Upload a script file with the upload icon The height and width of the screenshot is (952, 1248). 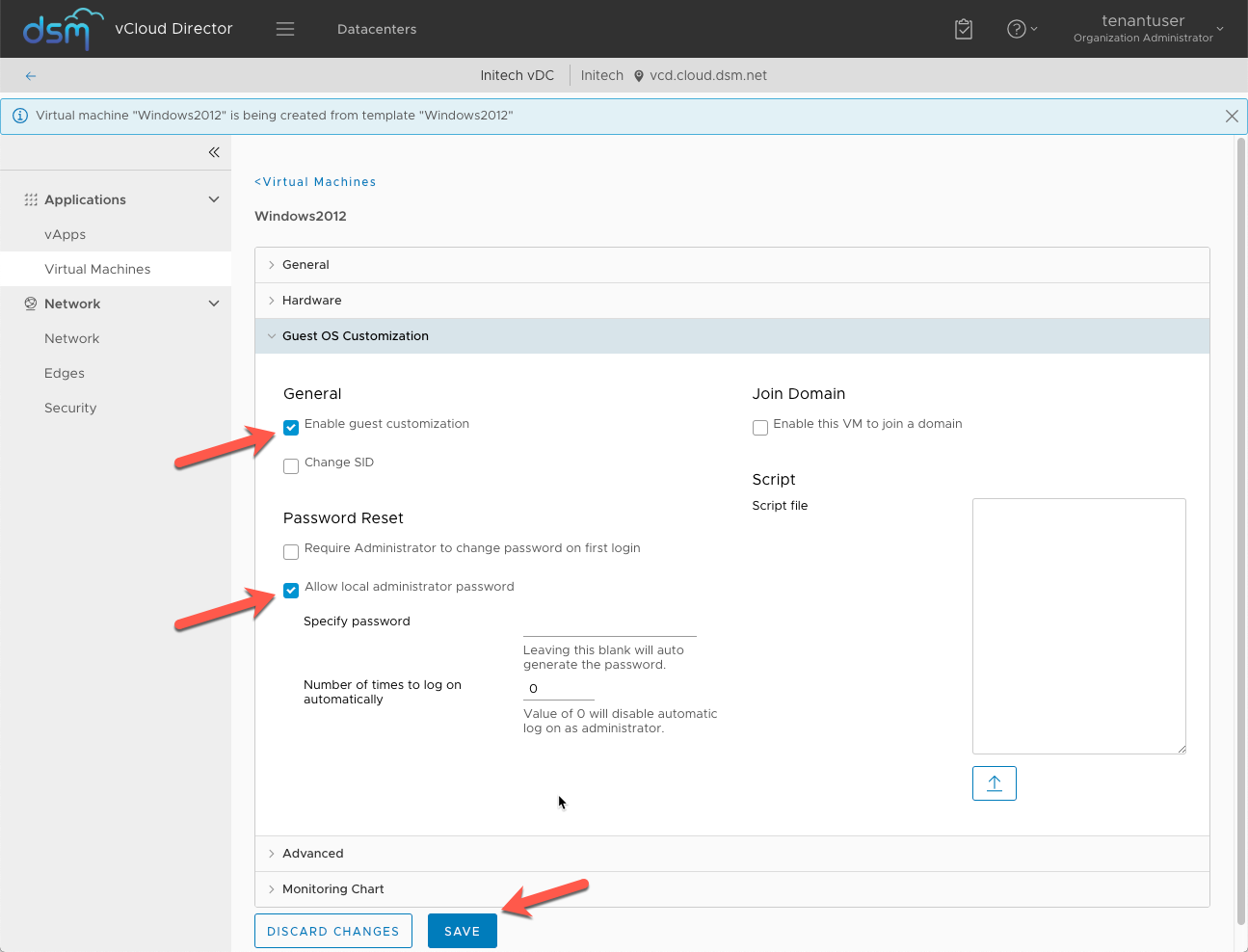click(995, 783)
